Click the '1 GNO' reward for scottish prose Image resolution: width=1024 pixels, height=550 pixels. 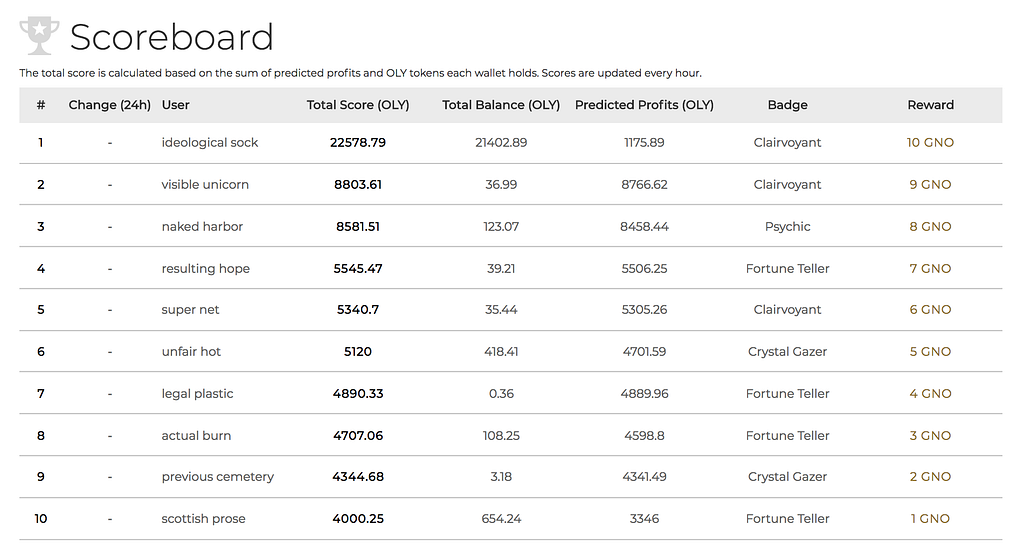coord(930,519)
